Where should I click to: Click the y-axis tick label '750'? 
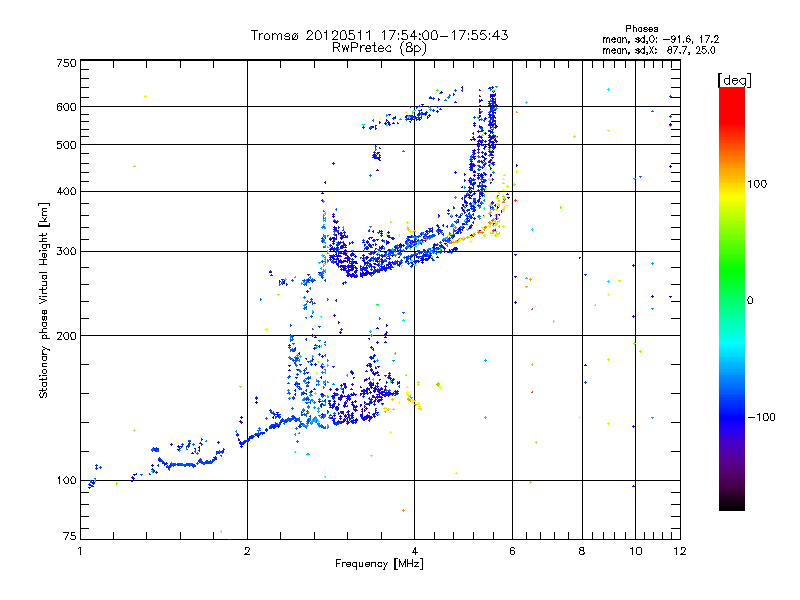pyautogui.click(x=66, y=63)
